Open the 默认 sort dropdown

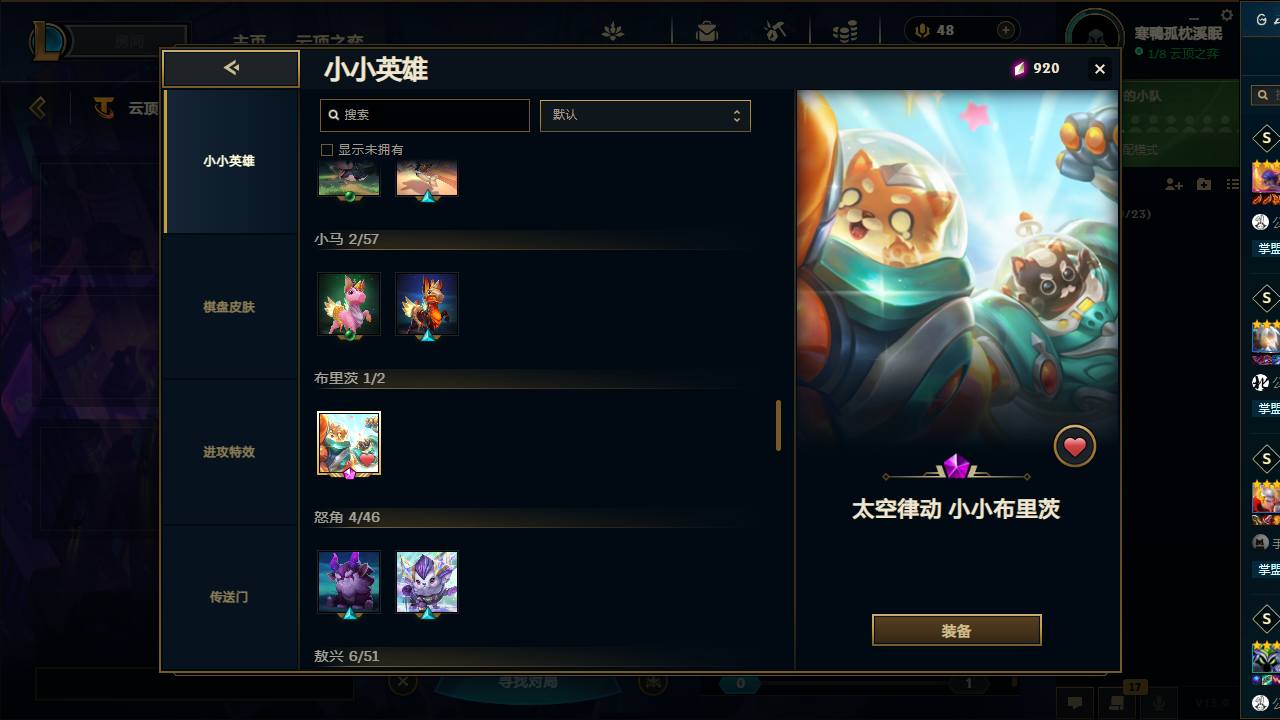(645, 115)
